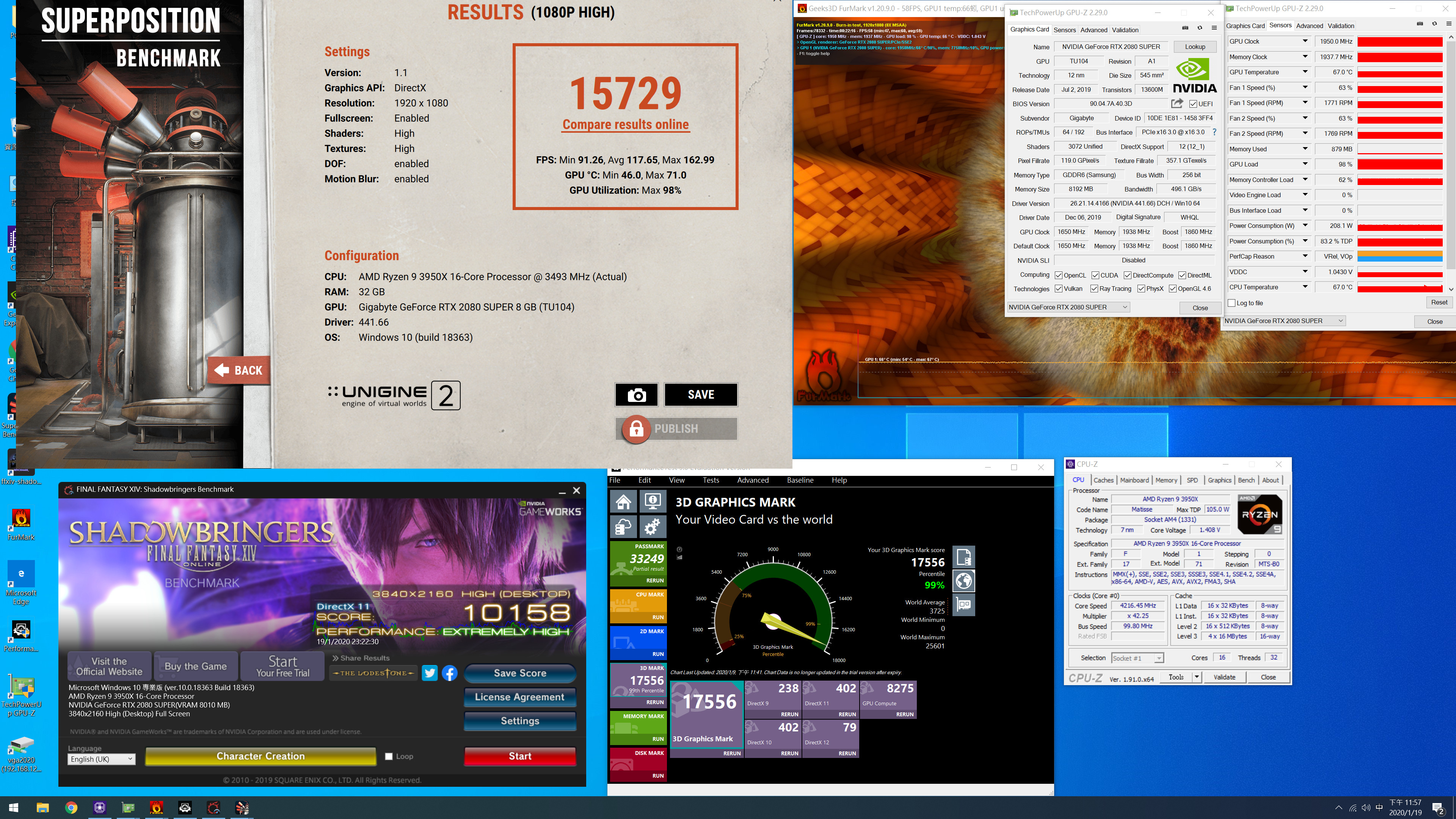
Task: Toggle the UEFI checkbox in GPU-Z
Action: pos(1192,104)
